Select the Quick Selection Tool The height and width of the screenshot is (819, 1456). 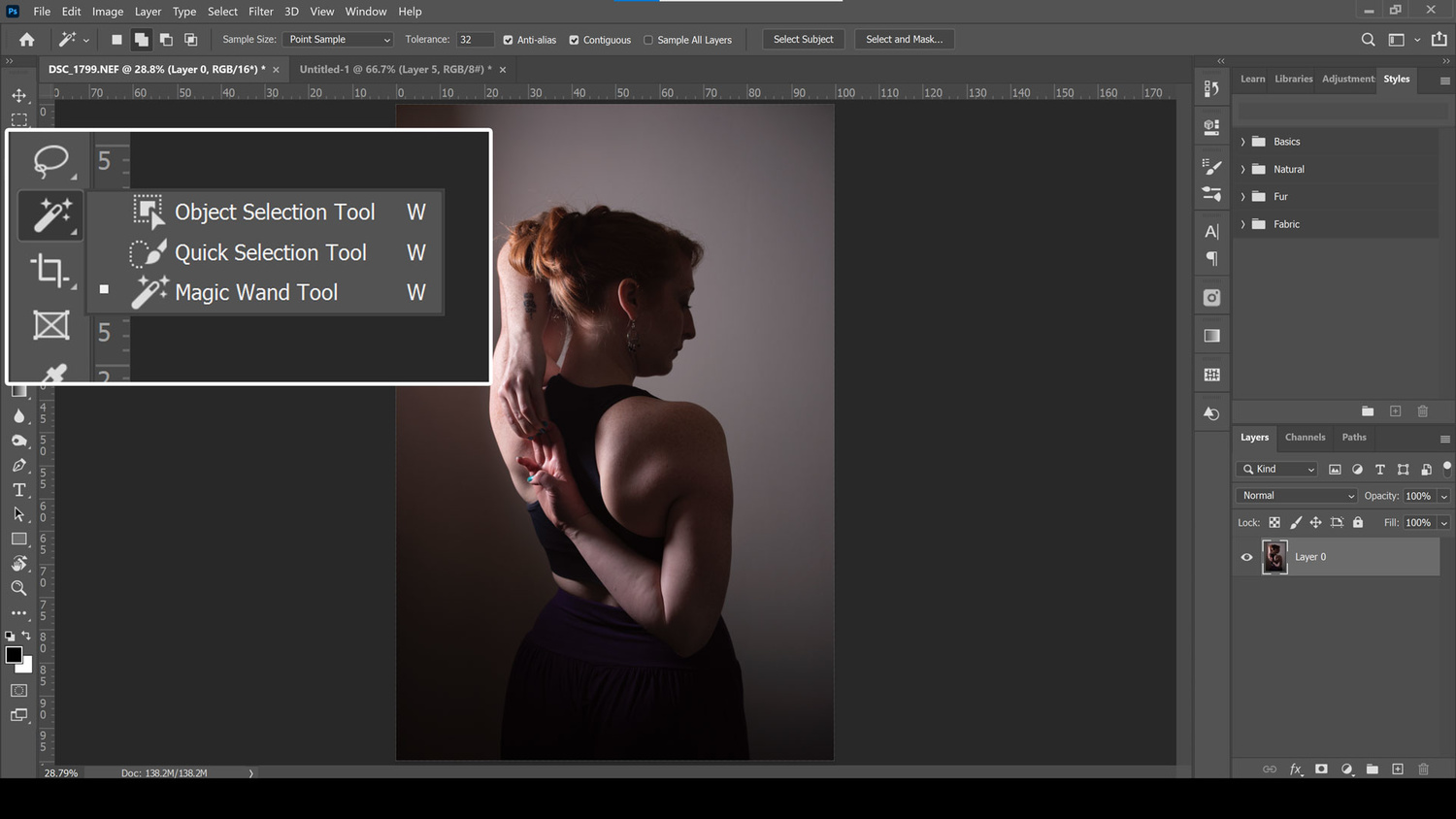(x=270, y=252)
